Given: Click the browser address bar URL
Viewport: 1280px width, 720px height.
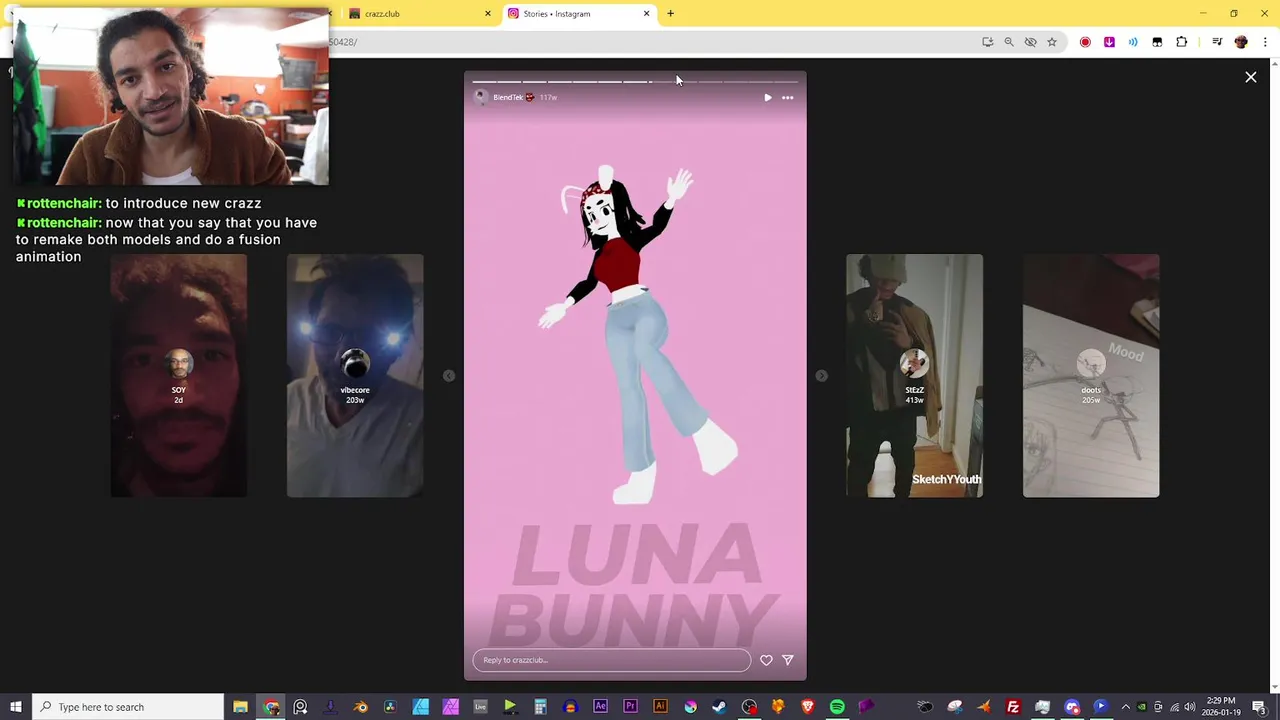Looking at the screenshot, I should coord(650,42).
